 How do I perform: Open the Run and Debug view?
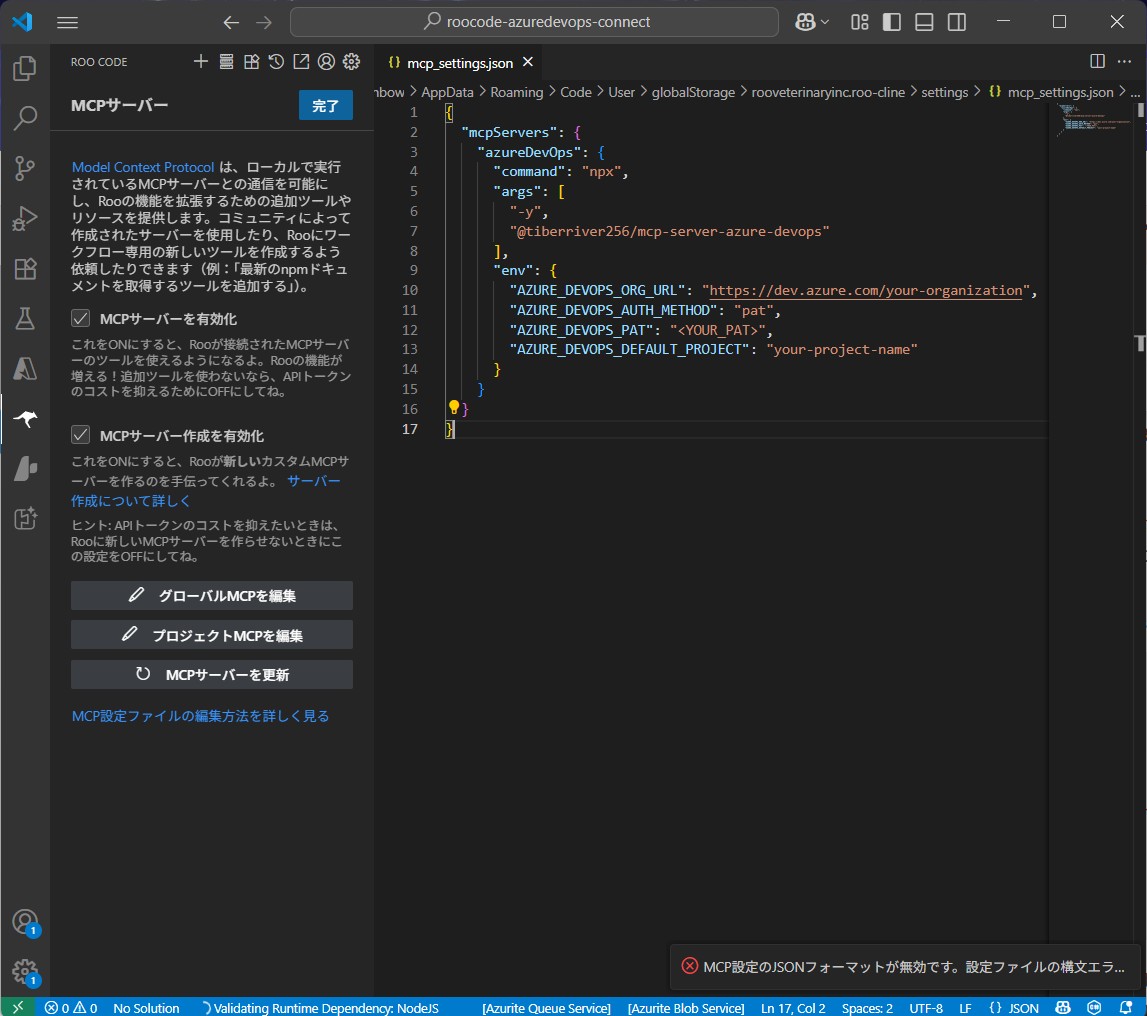25,218
